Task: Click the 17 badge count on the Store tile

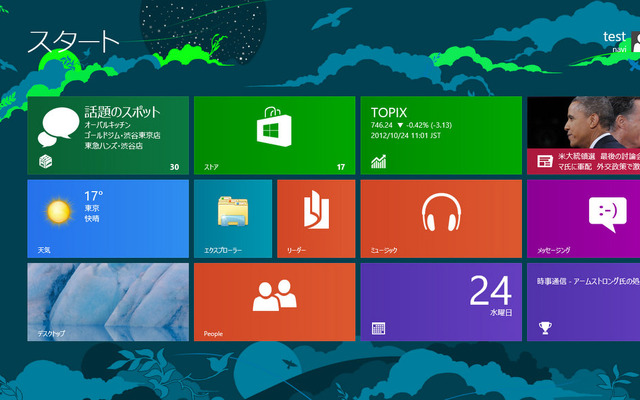Action: [341, 167]
